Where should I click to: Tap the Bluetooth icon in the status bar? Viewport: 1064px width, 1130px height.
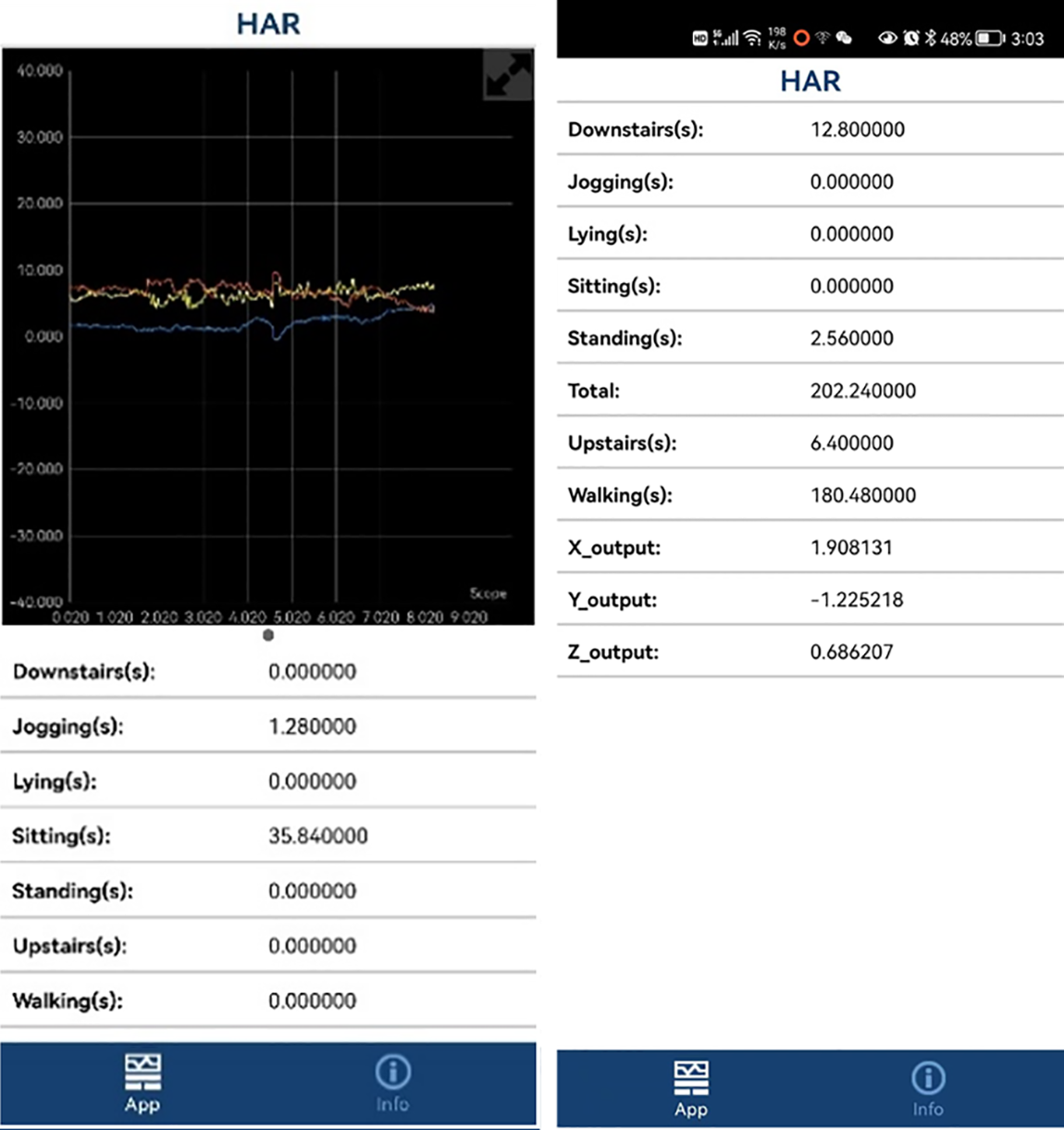pyautogui.click(x=931, y=38)
